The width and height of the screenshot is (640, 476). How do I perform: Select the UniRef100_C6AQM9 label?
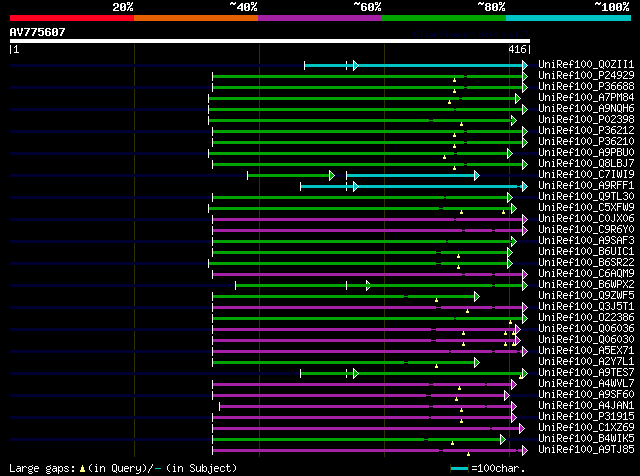pyautogui.click(x=586, y=274)
